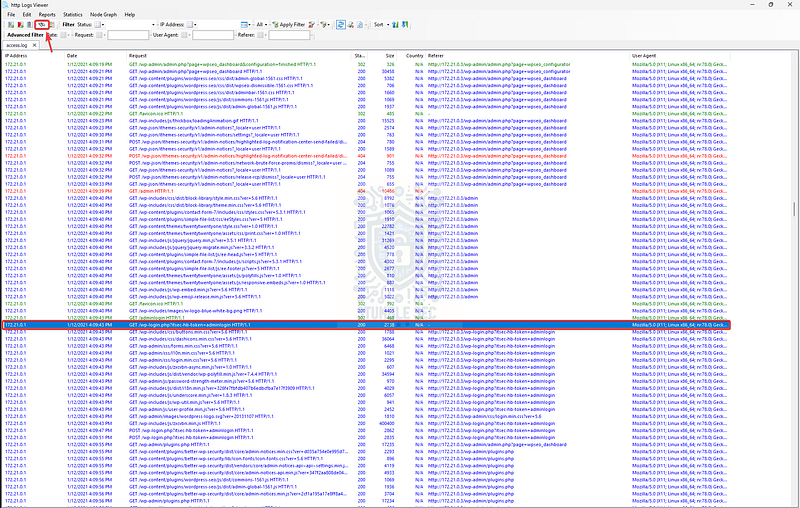Toggle the Status filter checkbox
The height and width of the screenshot is (508, 800).
click(97, 24)
